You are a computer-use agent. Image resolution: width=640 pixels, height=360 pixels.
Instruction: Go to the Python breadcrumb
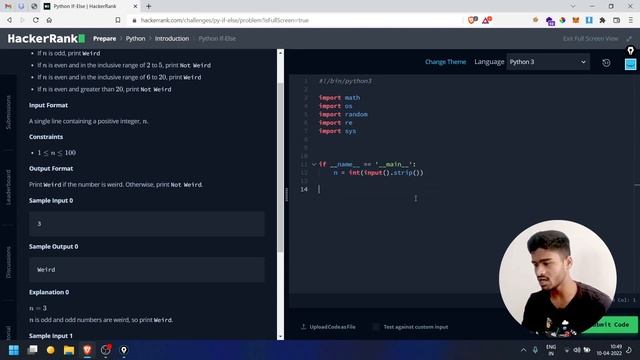point(136,39)
